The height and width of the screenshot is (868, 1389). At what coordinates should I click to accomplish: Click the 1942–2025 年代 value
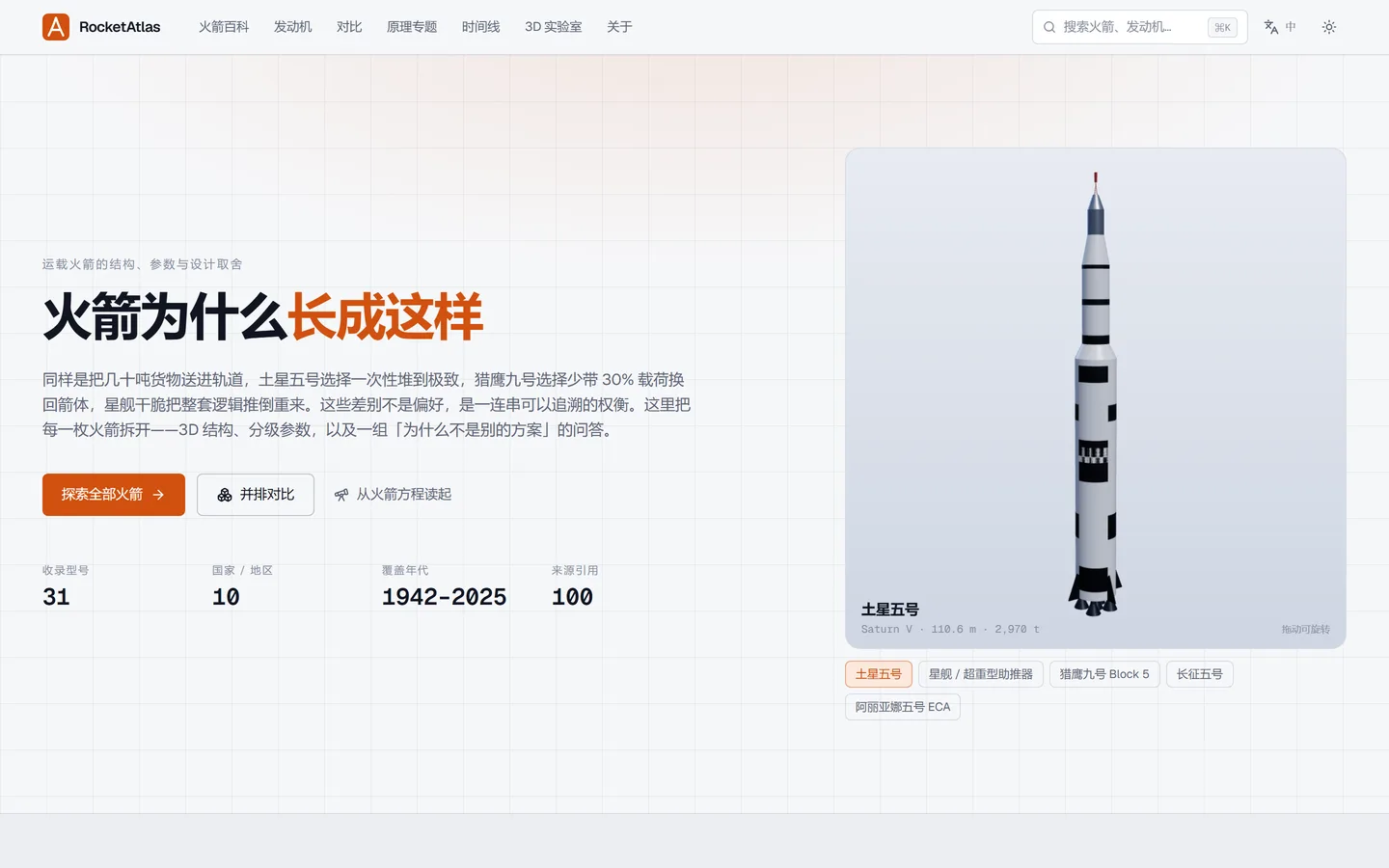tap(444, 597)
